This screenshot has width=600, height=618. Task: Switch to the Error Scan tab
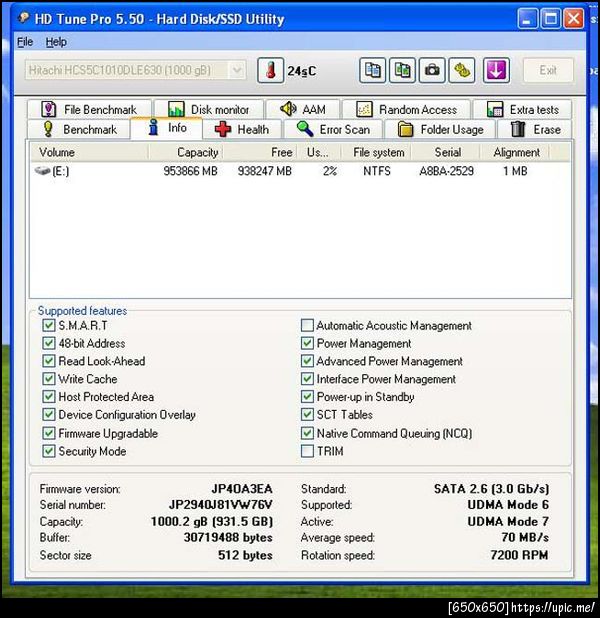(333, 129)
